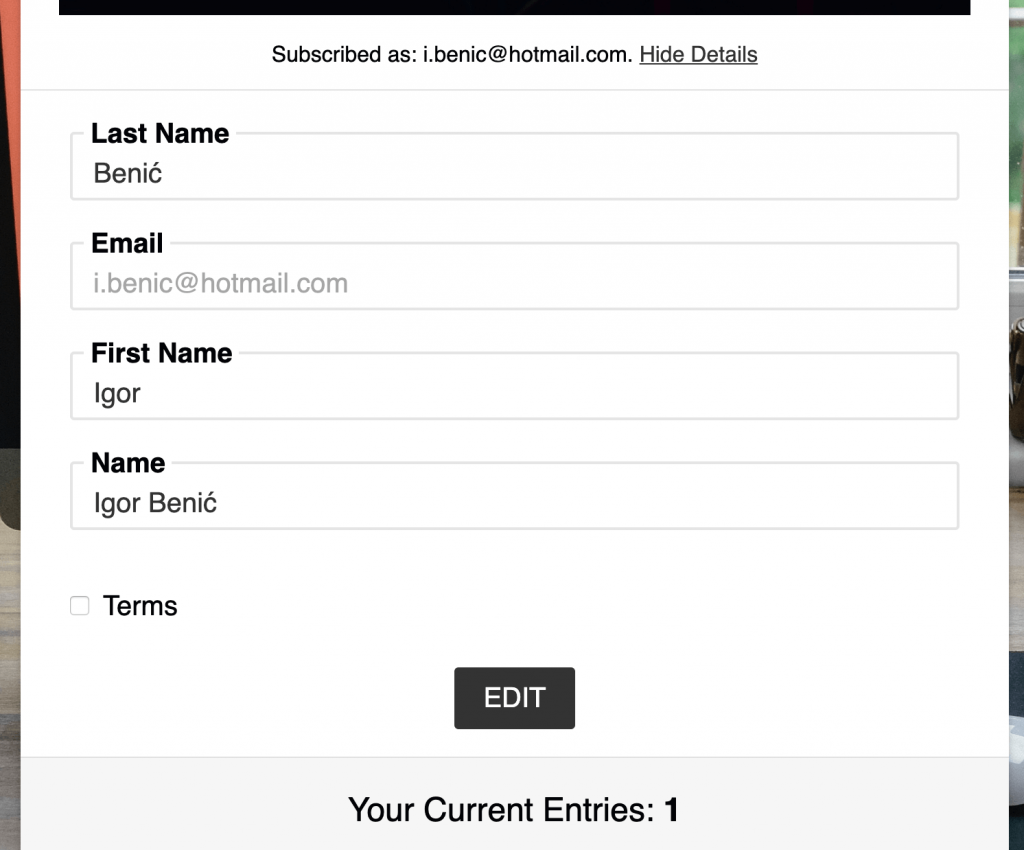Focus the Last Name input field
1024x850 pixels.
click(x=515, y=173)
